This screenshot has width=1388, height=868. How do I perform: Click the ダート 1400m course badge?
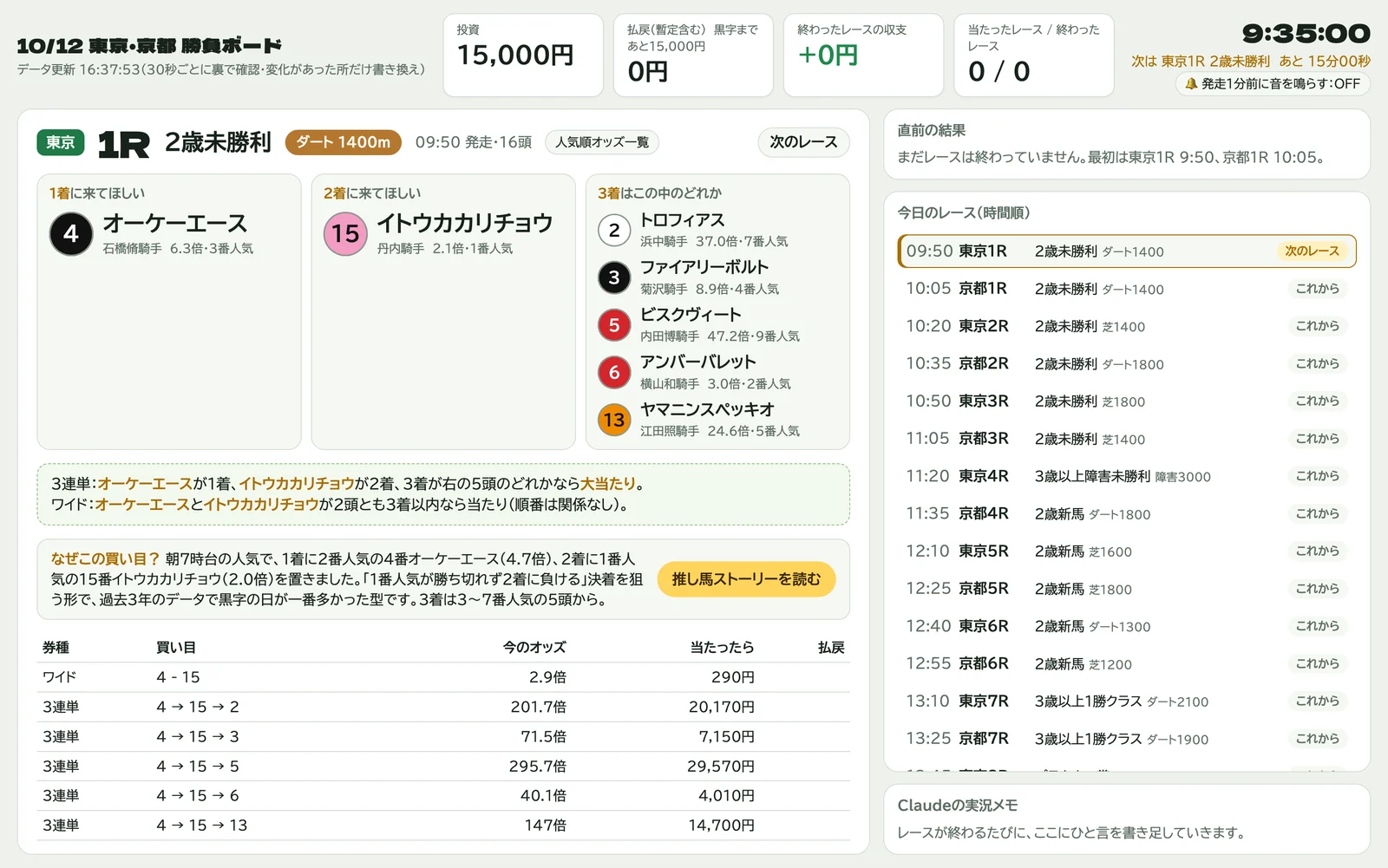pos(344,142)
